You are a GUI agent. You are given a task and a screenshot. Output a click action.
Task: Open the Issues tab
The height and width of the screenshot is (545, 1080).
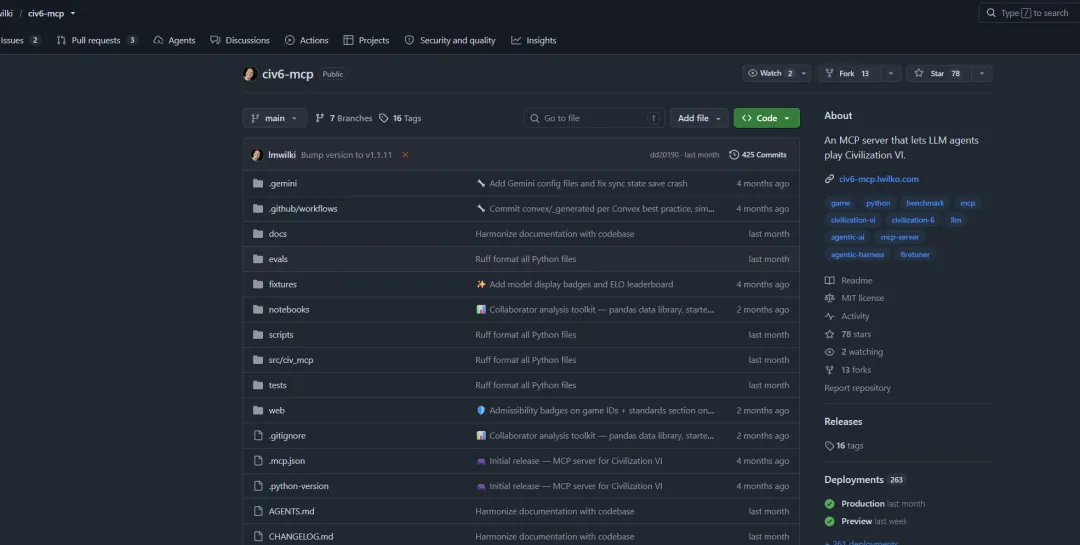point(21,41)
